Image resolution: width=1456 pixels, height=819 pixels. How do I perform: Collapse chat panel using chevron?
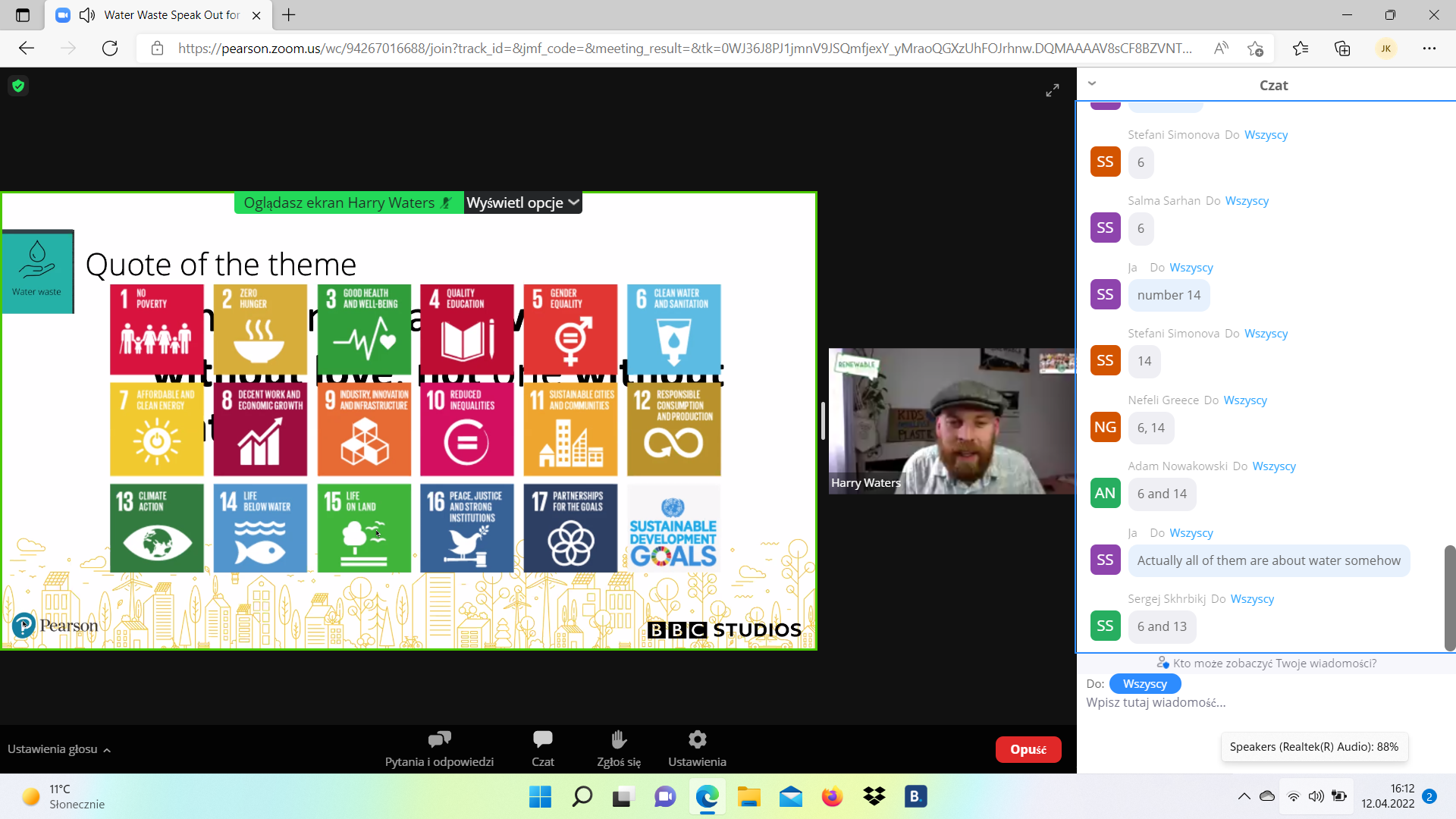pyautogui.click(x=1092, y=84)
